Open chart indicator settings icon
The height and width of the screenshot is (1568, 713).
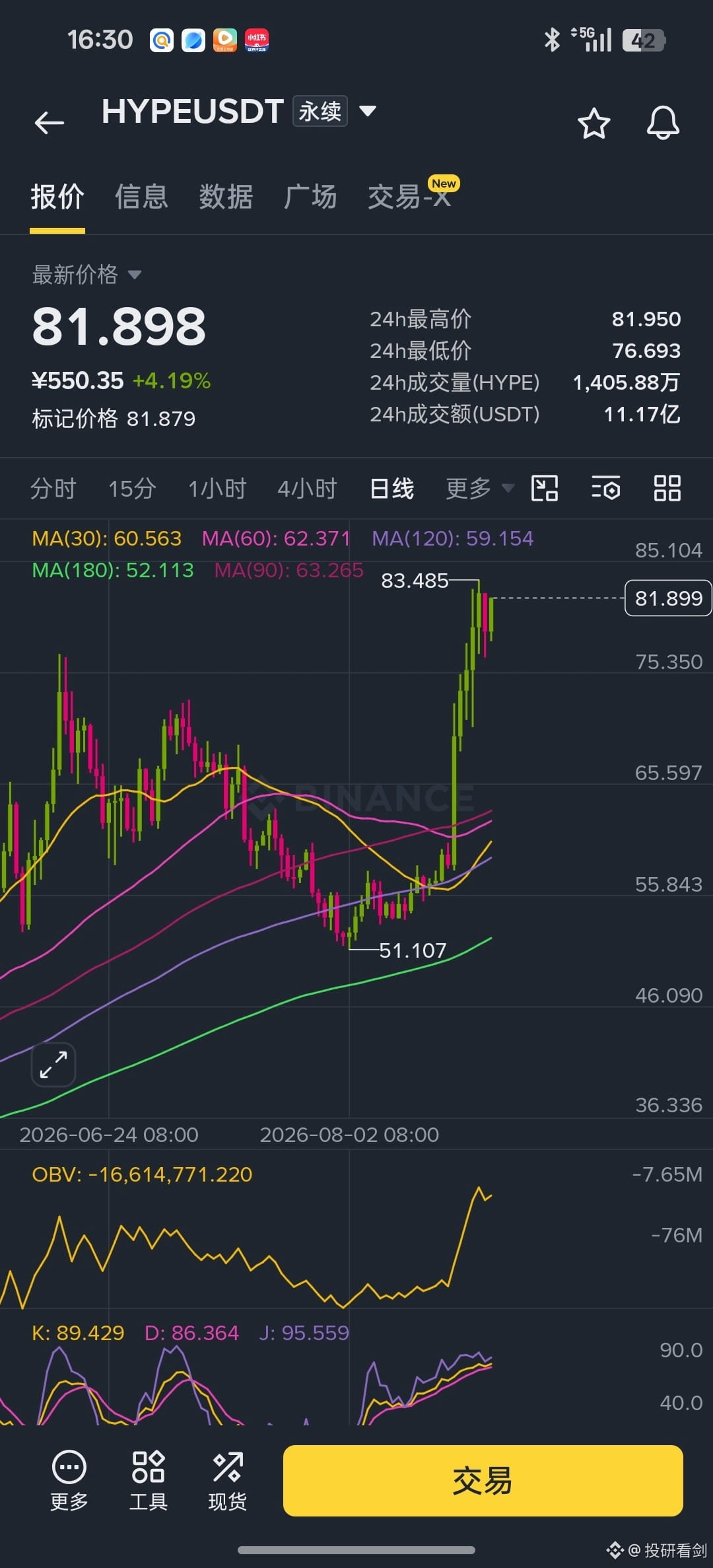(605, 489)
